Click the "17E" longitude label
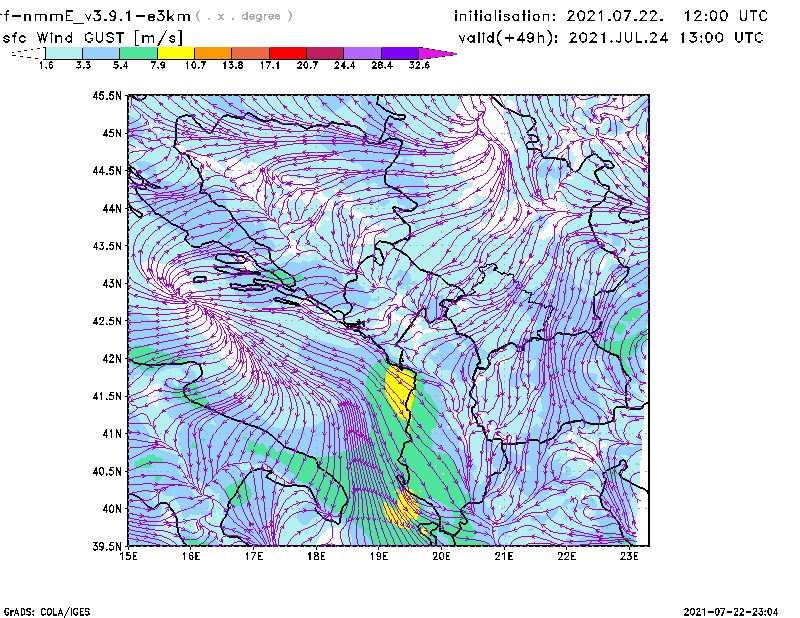This screenshot has height=618, width=800. pyautogui.click(x=254, y=556)
